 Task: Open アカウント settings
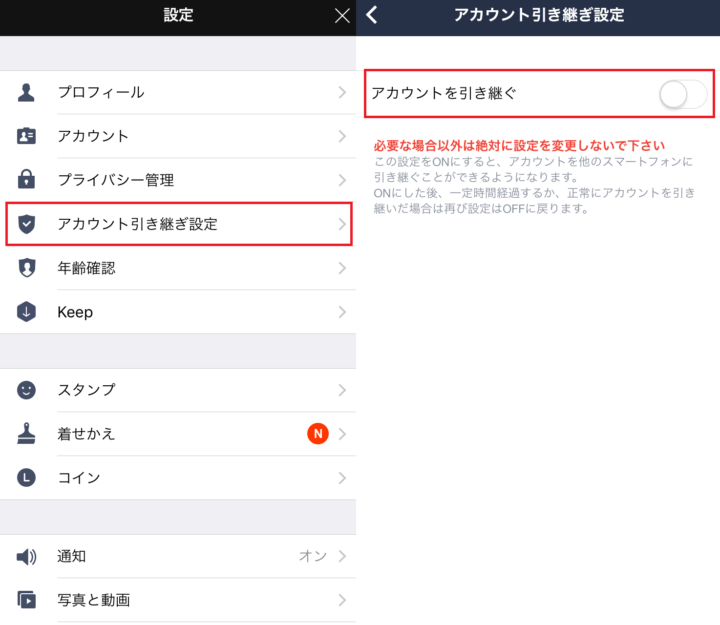pyautogui.click(x=178, y=136)
